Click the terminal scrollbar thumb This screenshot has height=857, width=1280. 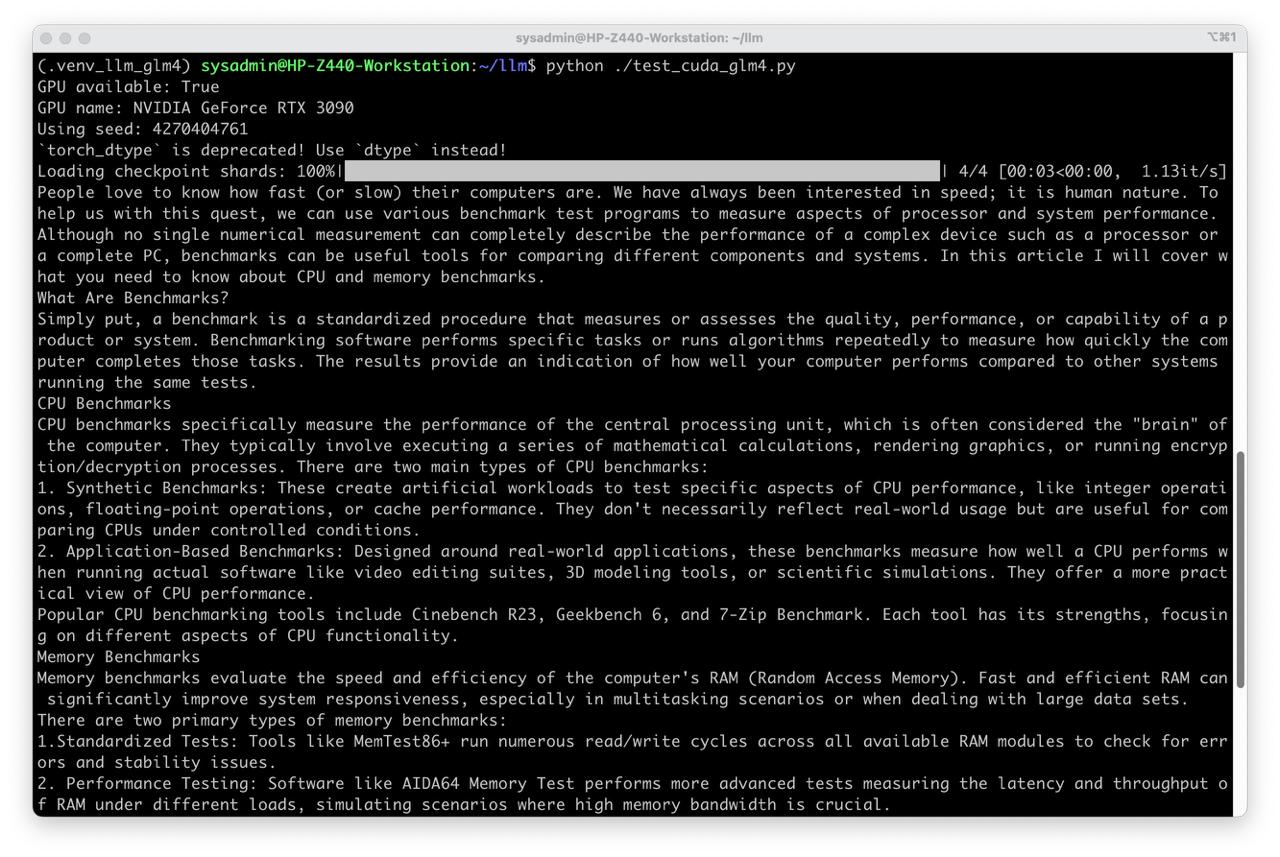[1240, 568]
